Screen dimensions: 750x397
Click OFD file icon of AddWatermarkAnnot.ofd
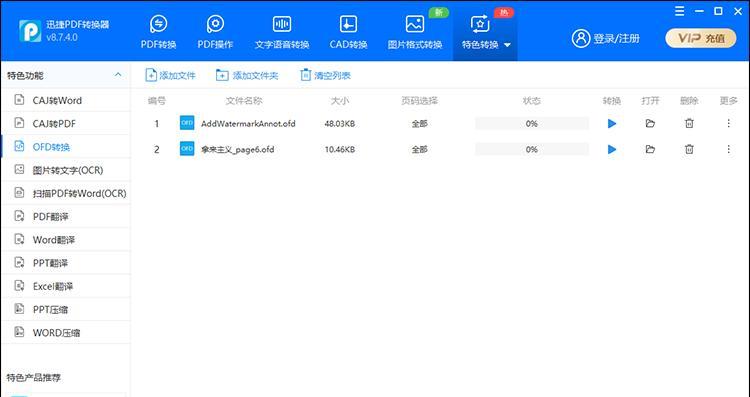(187, 123)
